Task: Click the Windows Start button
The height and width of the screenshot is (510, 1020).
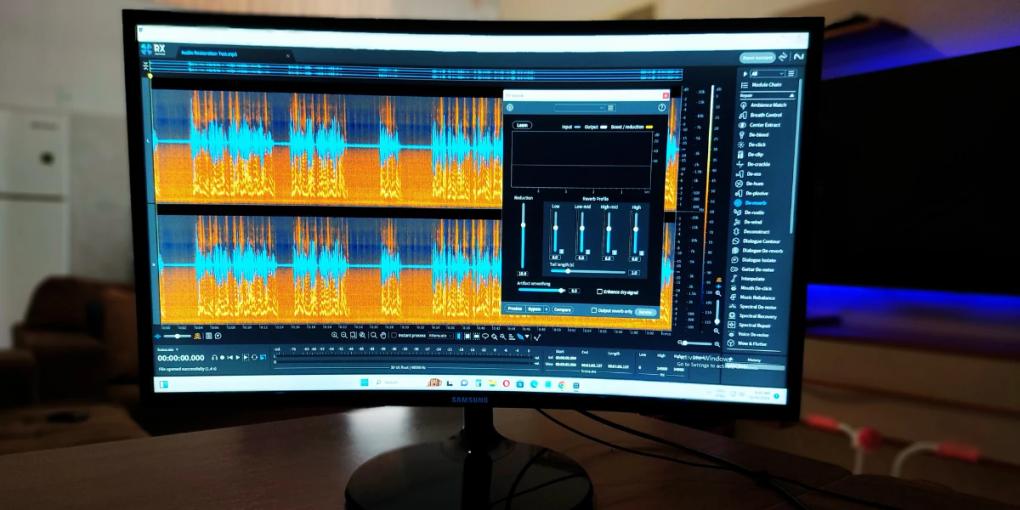Action: tap(363, 384)
